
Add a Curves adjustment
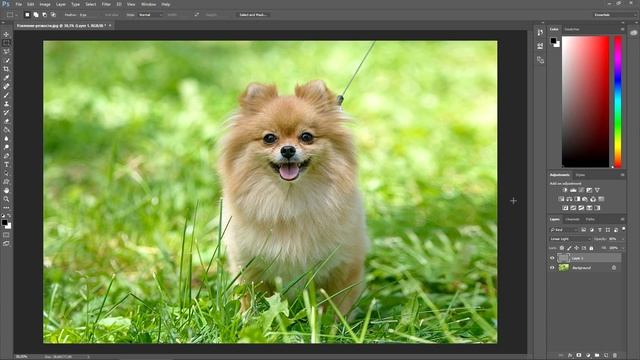(x=581, y=190)
